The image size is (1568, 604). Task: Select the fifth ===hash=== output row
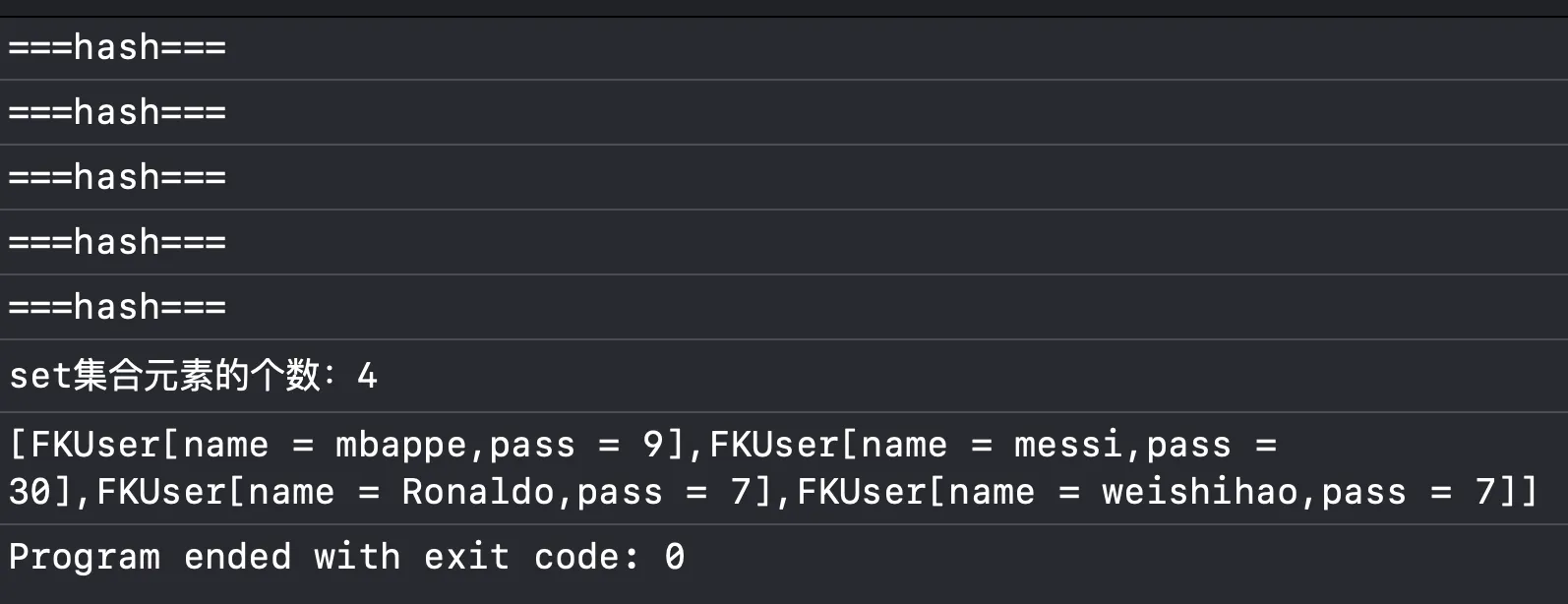(x=784, y=307)
